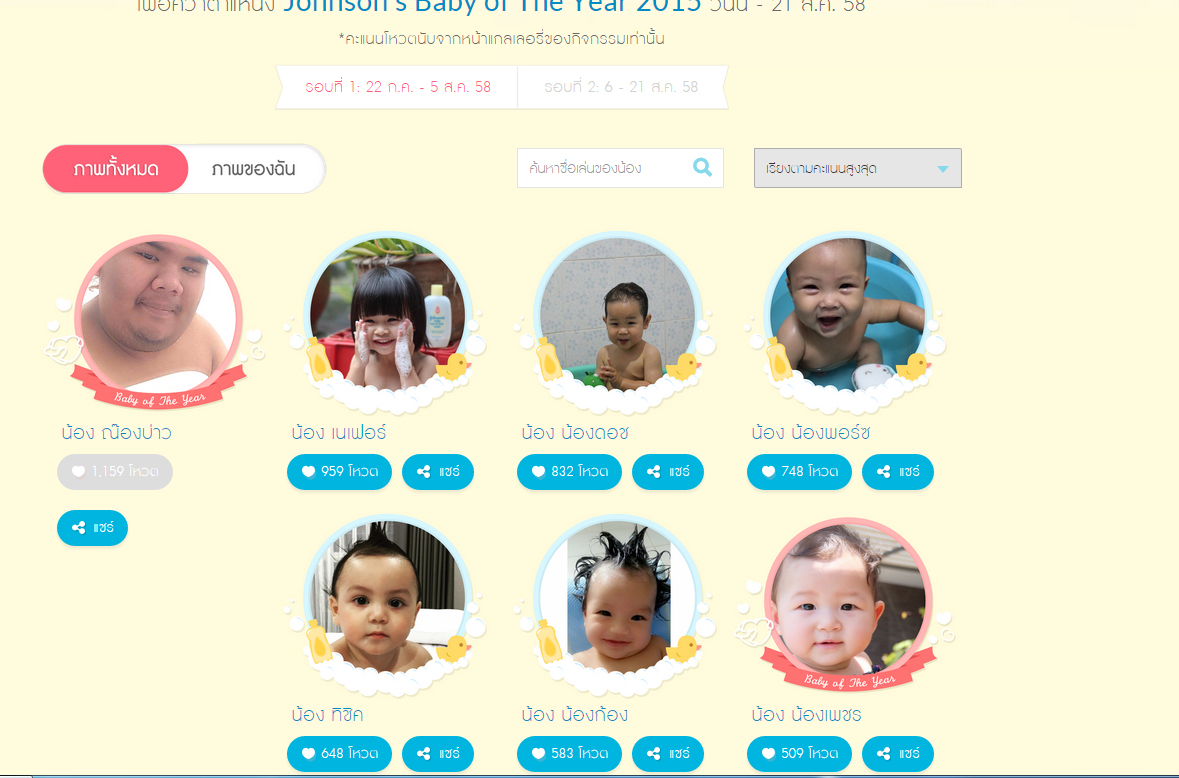Switch to ภาพของฉัน view

254,168
